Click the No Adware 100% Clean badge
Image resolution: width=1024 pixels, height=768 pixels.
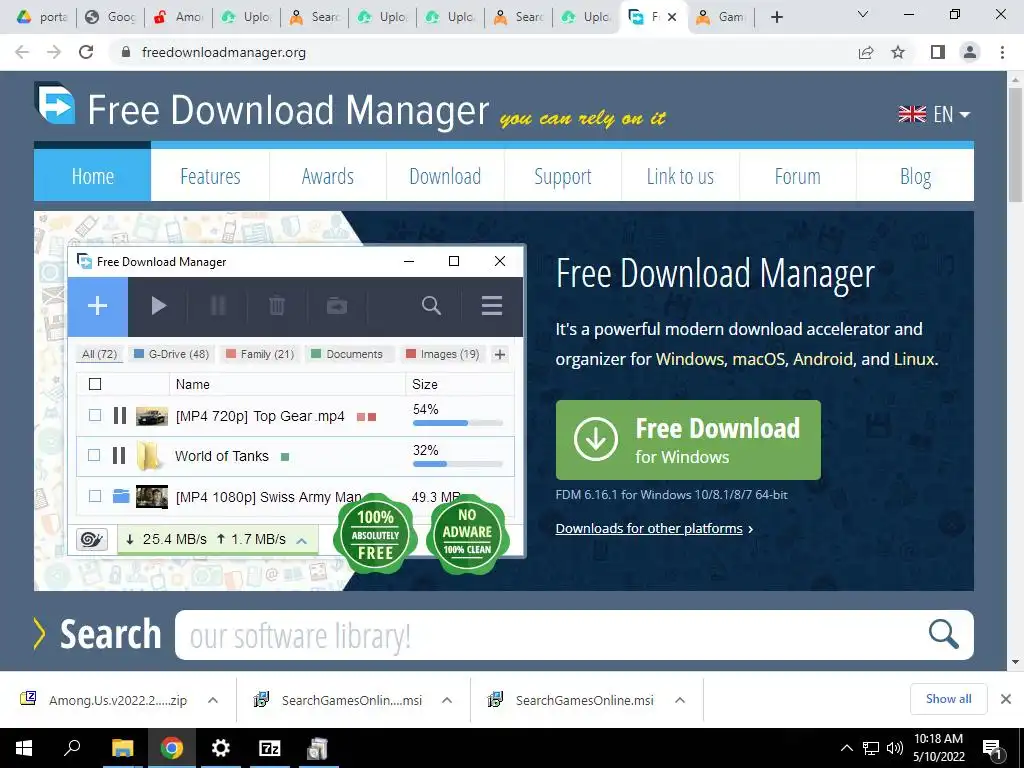click(467, 533)
